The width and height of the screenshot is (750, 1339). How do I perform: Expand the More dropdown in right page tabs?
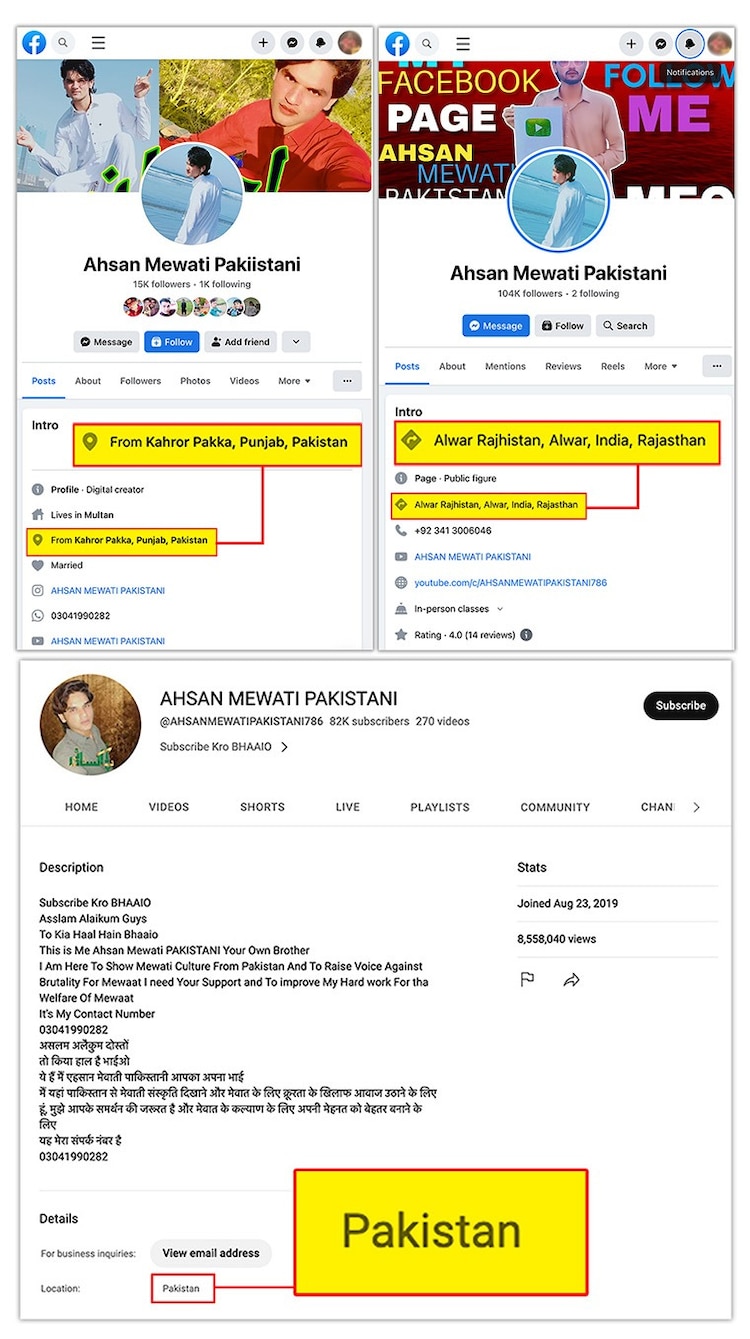click(x=660, y=366)
